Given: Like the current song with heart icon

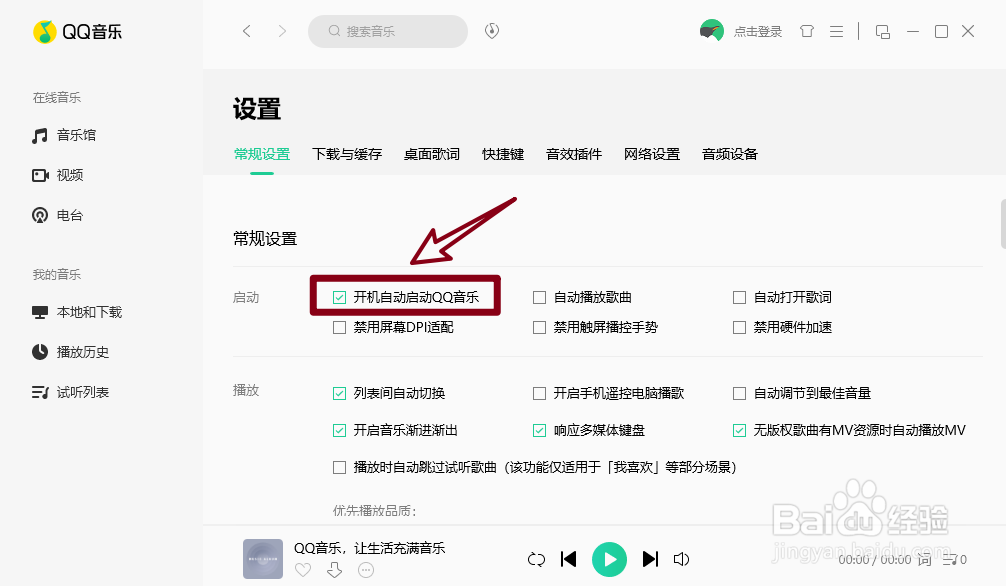Looking at the screenshot, I should [303, 570].
